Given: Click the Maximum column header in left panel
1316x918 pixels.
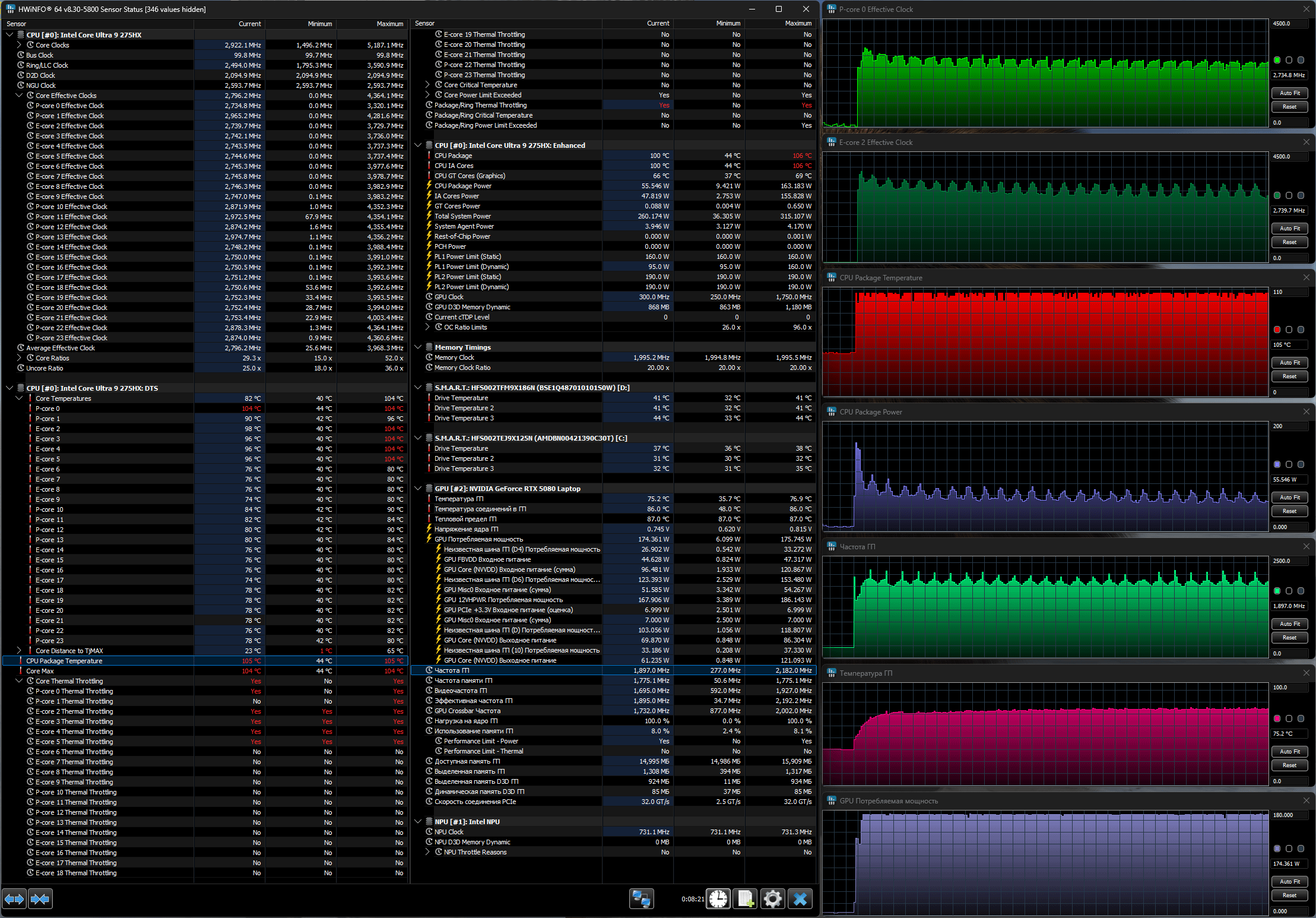Looking at the screenshot, I should point(389,24).
